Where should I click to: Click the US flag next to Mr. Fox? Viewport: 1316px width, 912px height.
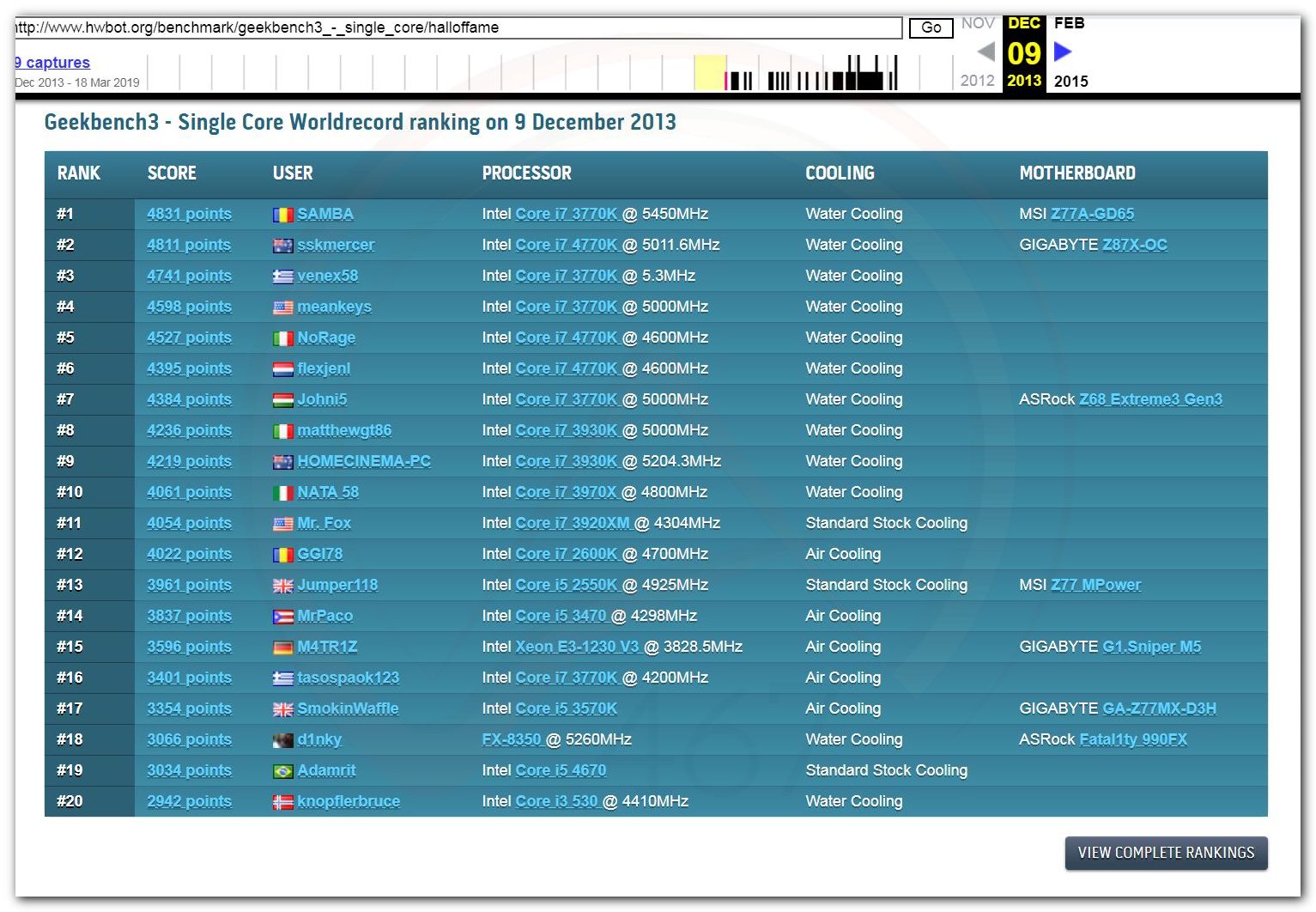pos(282,524)
